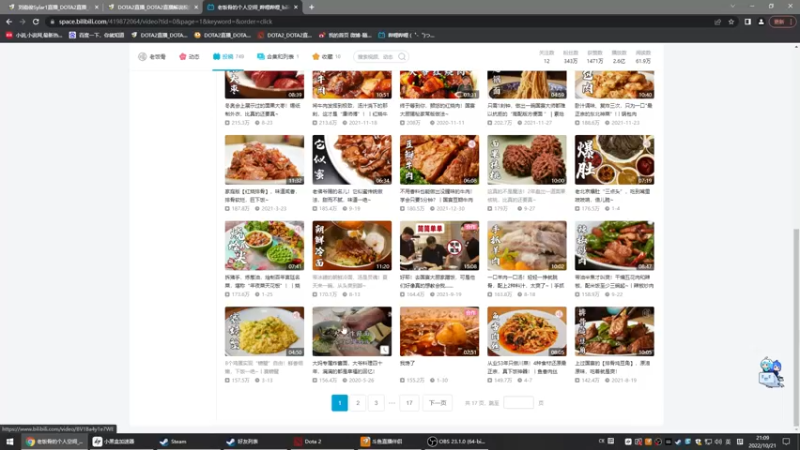800x450 pixels.
Task: Click the 关注数 12 stat
Action: tap(546, 57)
